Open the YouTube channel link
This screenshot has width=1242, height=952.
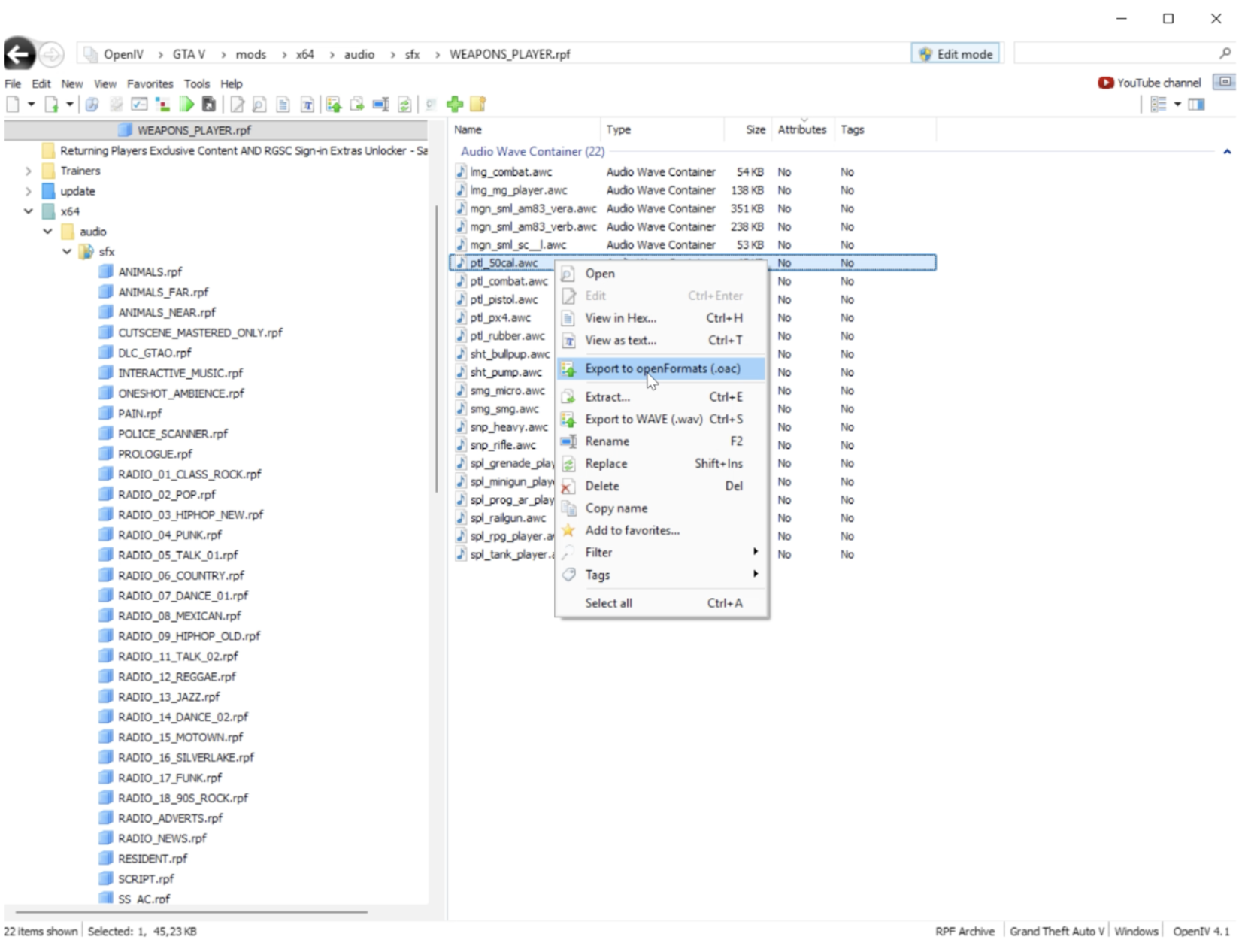coord(1159,83)
